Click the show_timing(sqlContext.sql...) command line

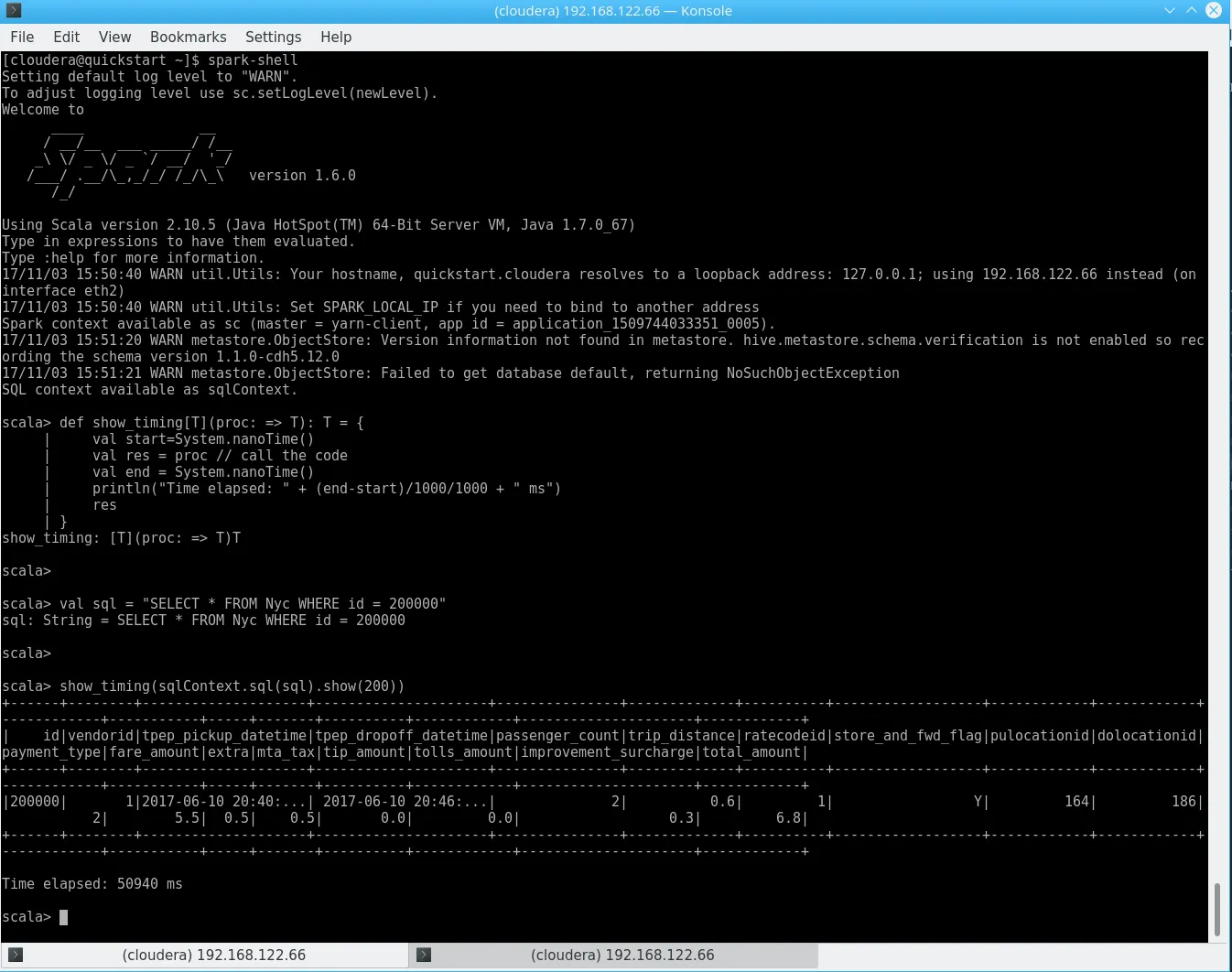pos(232,686)
